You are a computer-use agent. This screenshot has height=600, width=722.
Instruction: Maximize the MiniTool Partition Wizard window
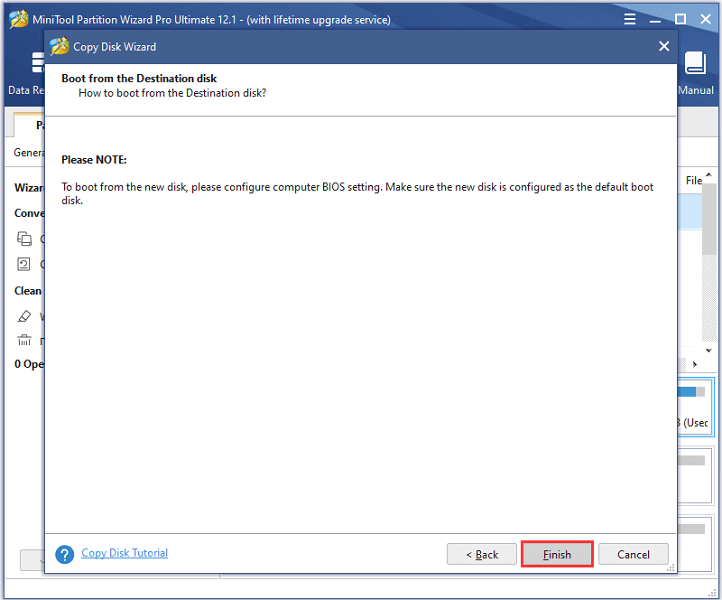(680, 19)
